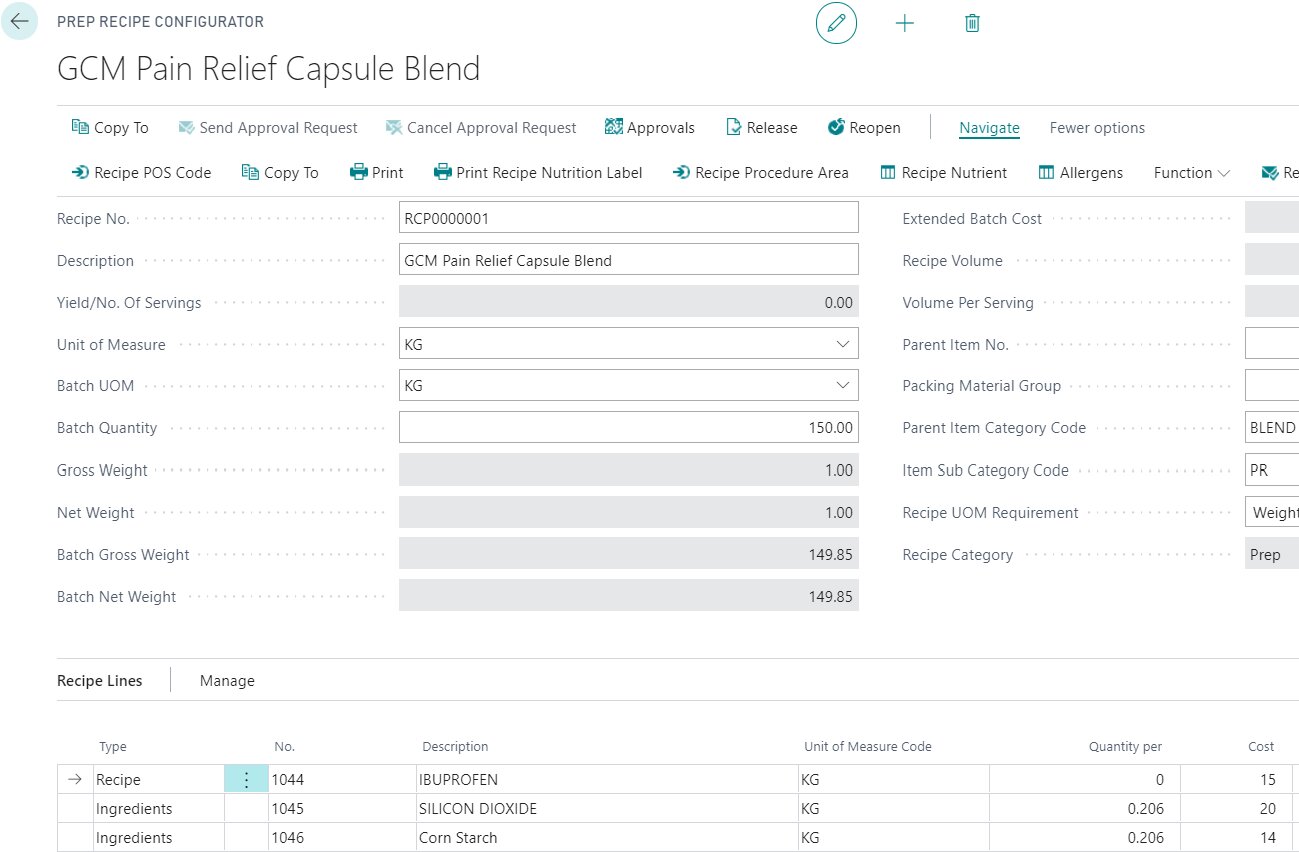Image resolution: width=1299 pixels, height=852 pixels.
Task: Click Send Approval Request
Action: pyautogui.click(x=267, y=128)
